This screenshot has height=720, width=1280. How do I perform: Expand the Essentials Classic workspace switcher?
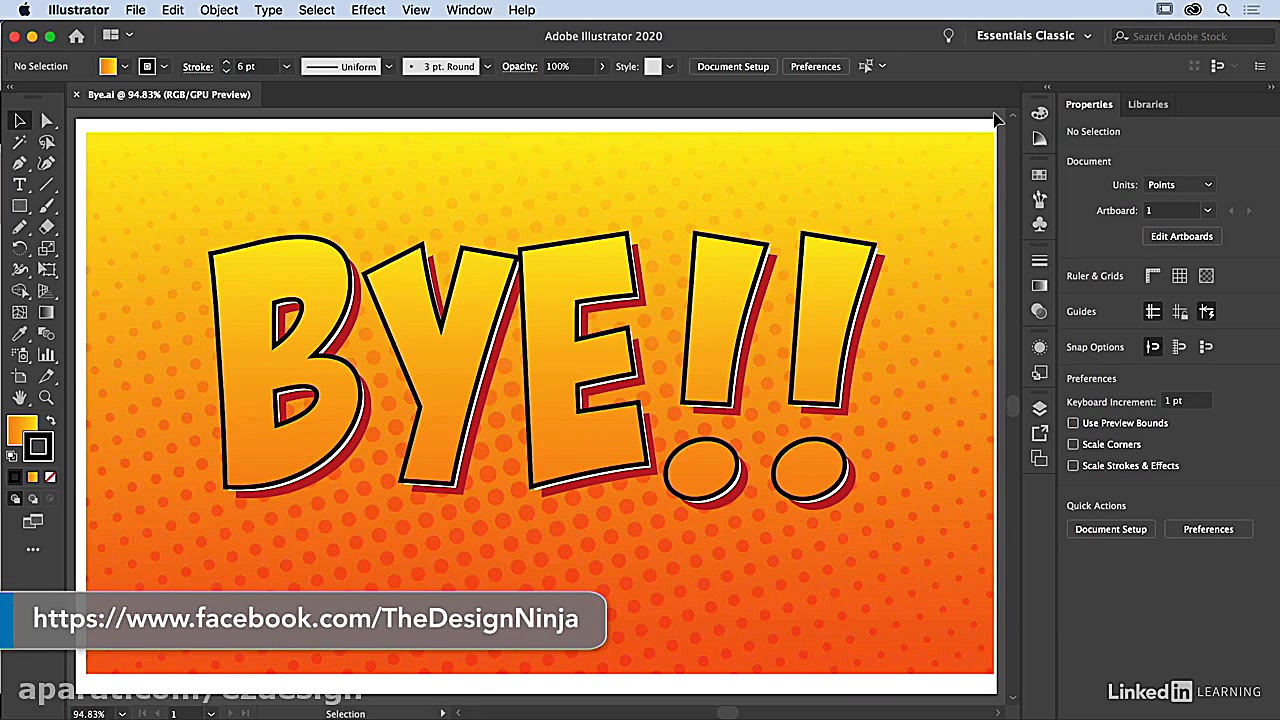click(1034, 36)
